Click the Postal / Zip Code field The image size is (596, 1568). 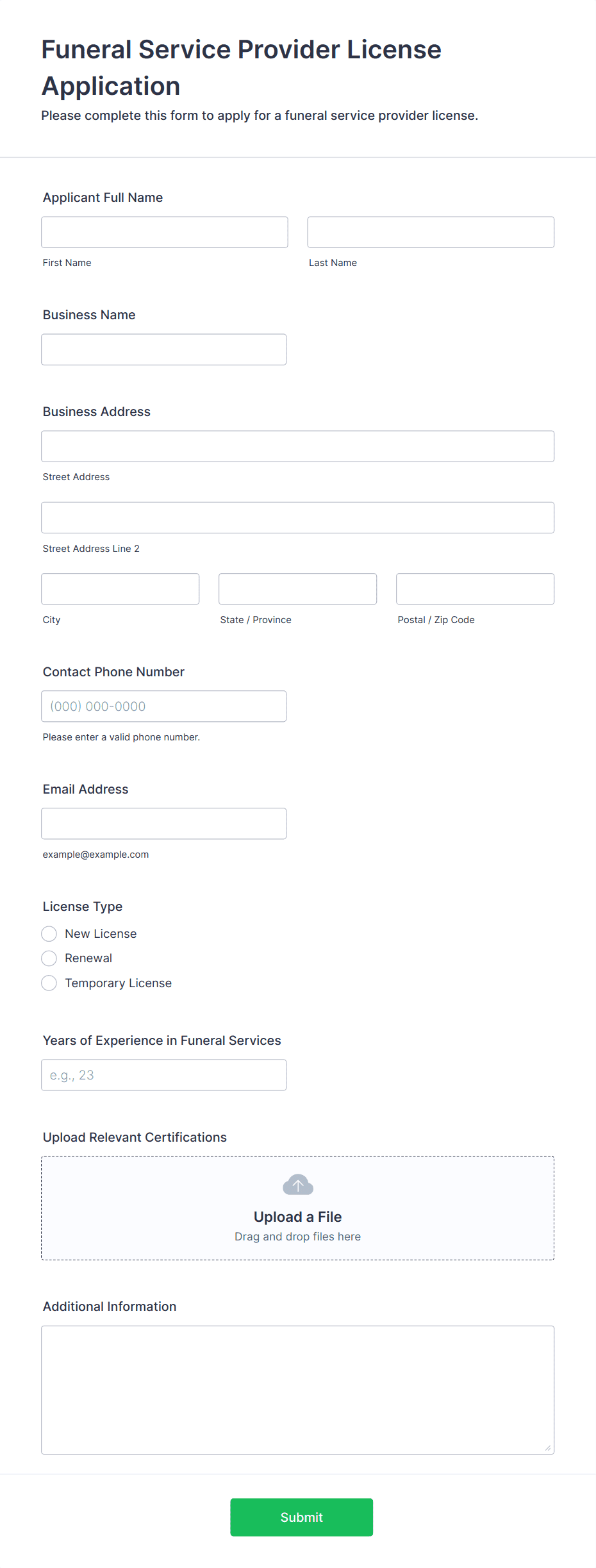pos(476,588)
